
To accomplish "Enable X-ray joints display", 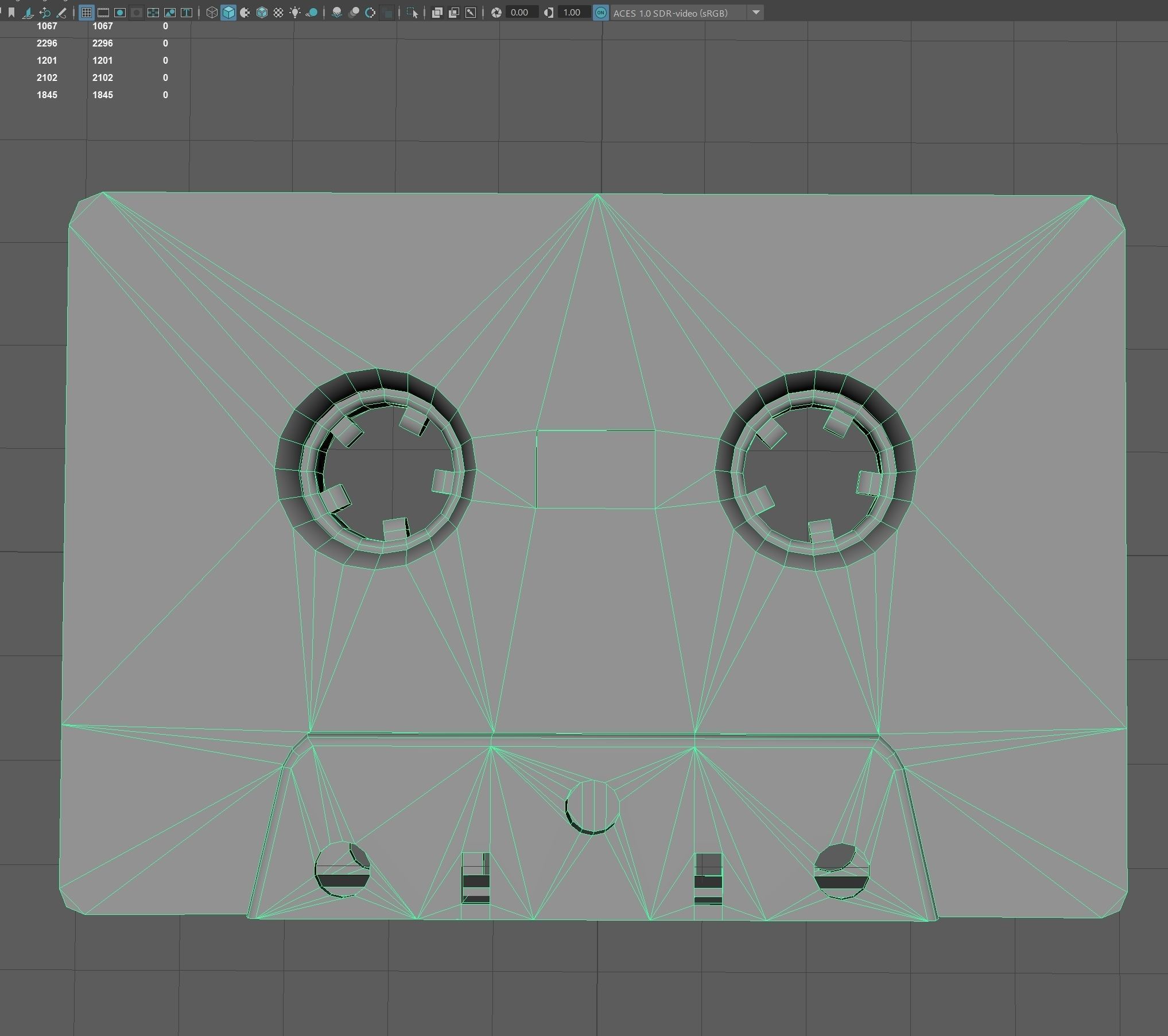I will coord(471,12).
